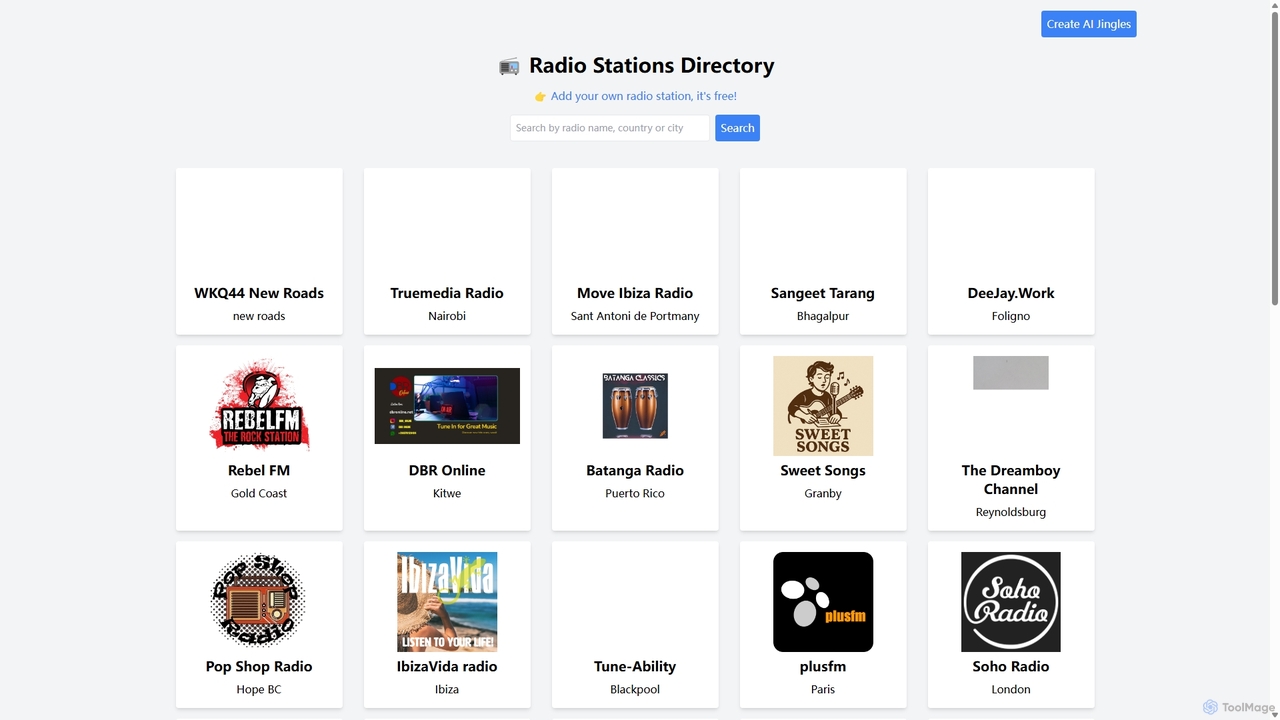1280x720 pixels.
Task: Open the 'Add your own radio station' link
Action: click(643, 96)
